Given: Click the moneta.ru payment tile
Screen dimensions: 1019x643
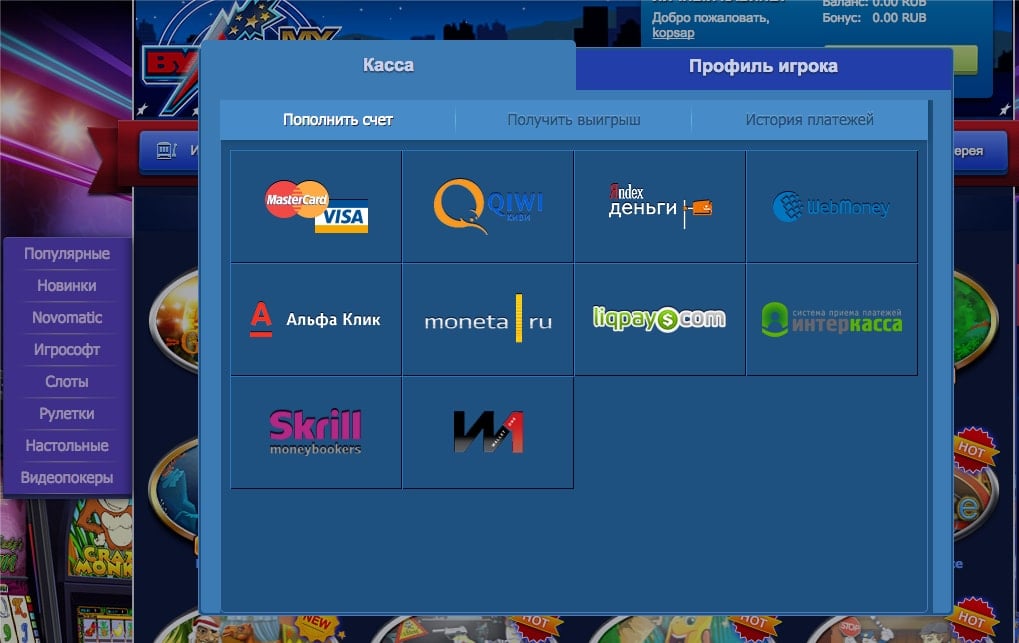Looking at the screenshot, I should click(x=488, y=320).
